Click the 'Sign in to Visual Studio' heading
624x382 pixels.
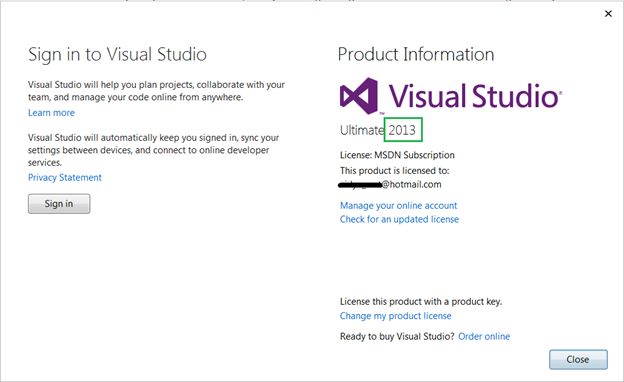click(117, 55)
